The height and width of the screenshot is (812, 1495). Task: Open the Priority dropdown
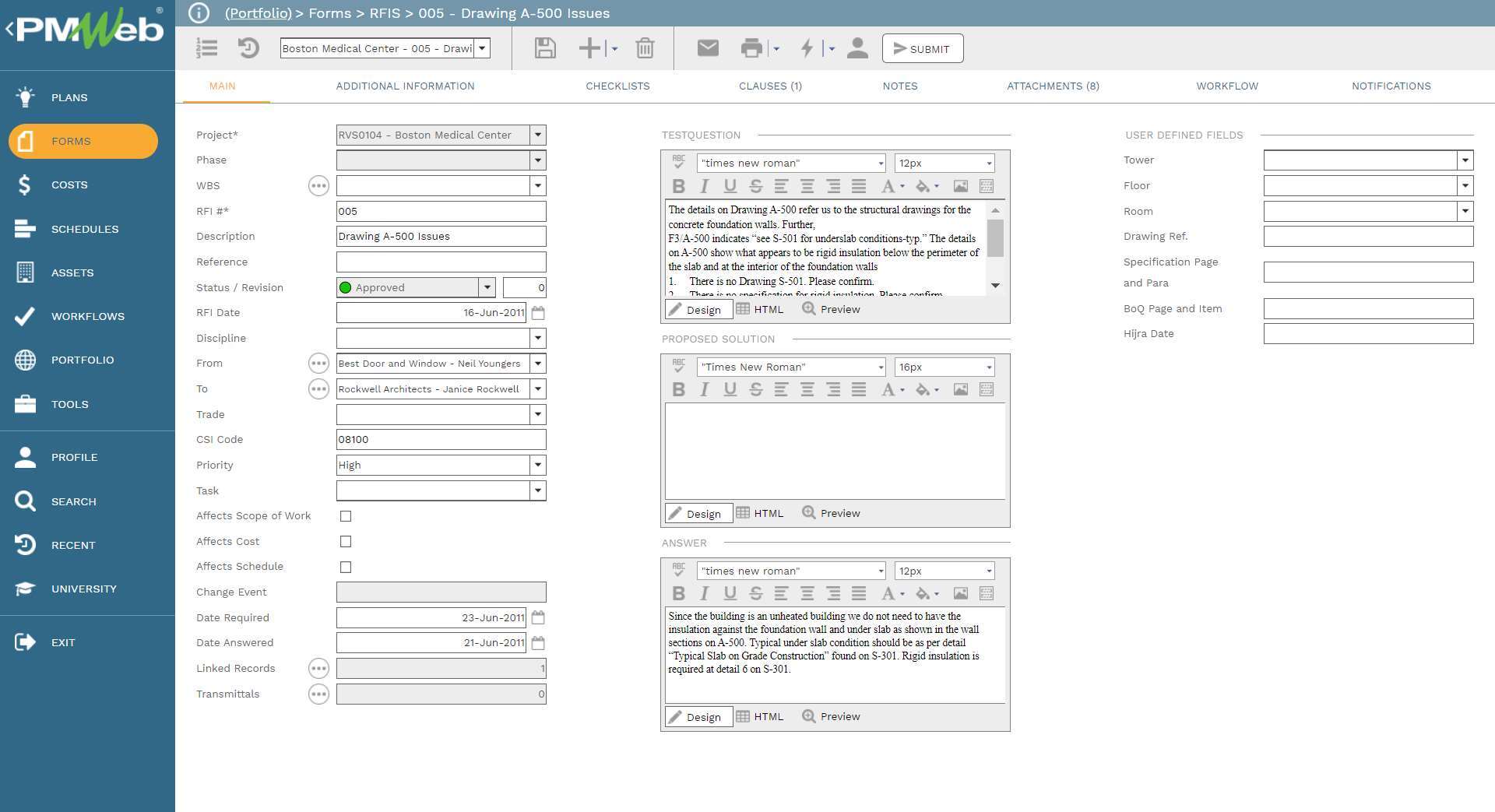pyautogui.click(x=537, y=465)
